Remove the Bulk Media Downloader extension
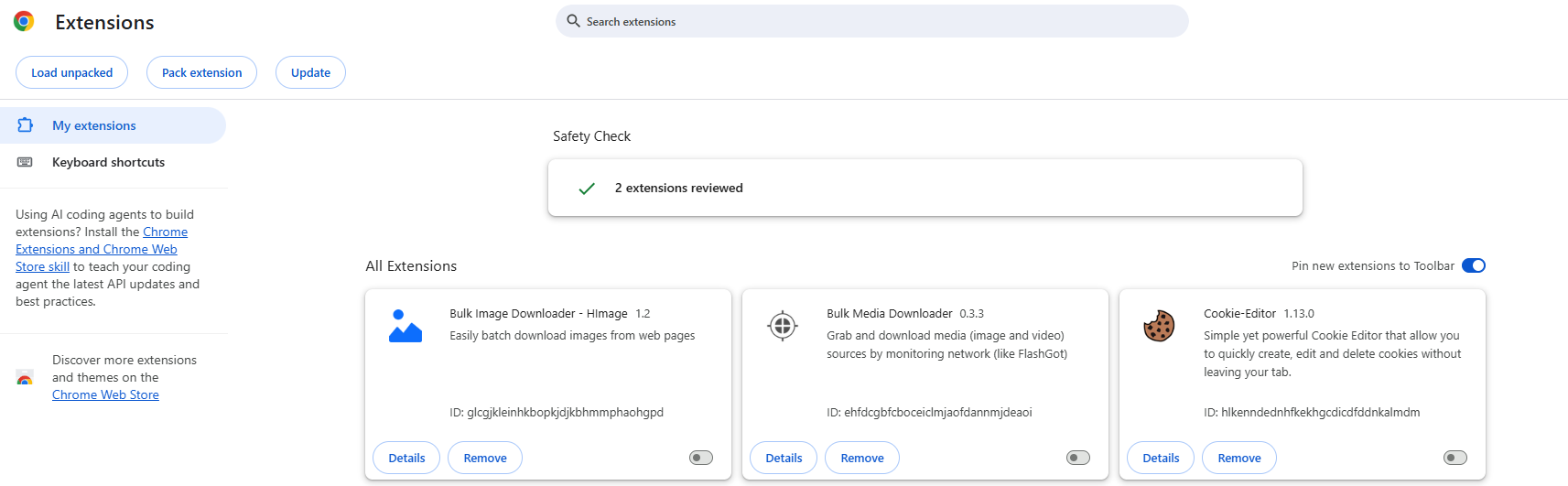Screen dimensions: 1568x486 click(862, 458)
